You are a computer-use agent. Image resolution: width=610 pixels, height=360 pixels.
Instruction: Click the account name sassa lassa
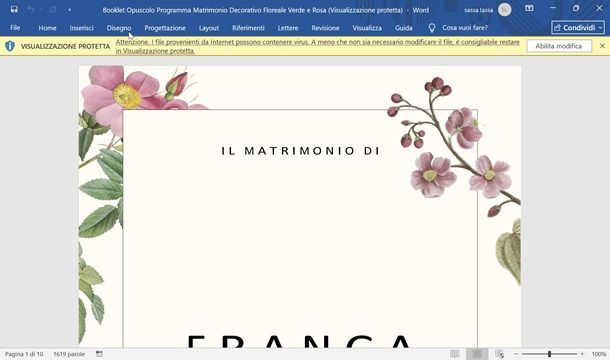coord(479,10)
